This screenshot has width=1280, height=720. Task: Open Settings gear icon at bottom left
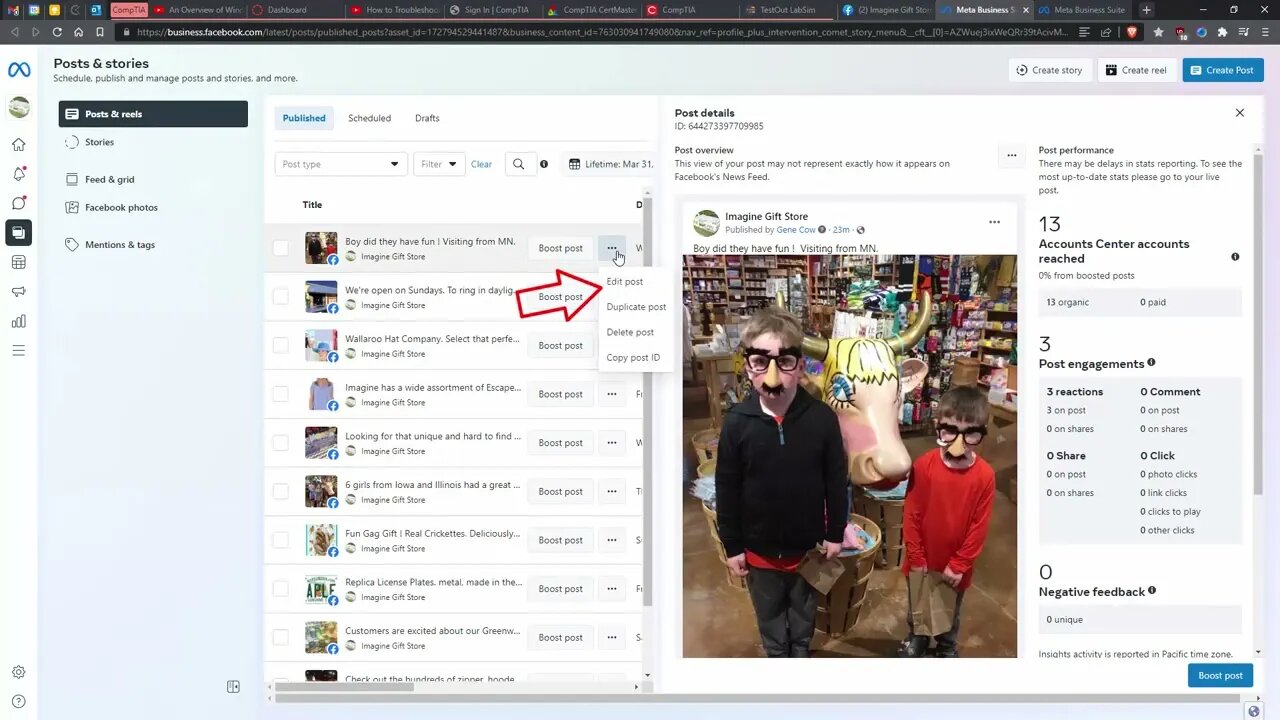(19, 673)
